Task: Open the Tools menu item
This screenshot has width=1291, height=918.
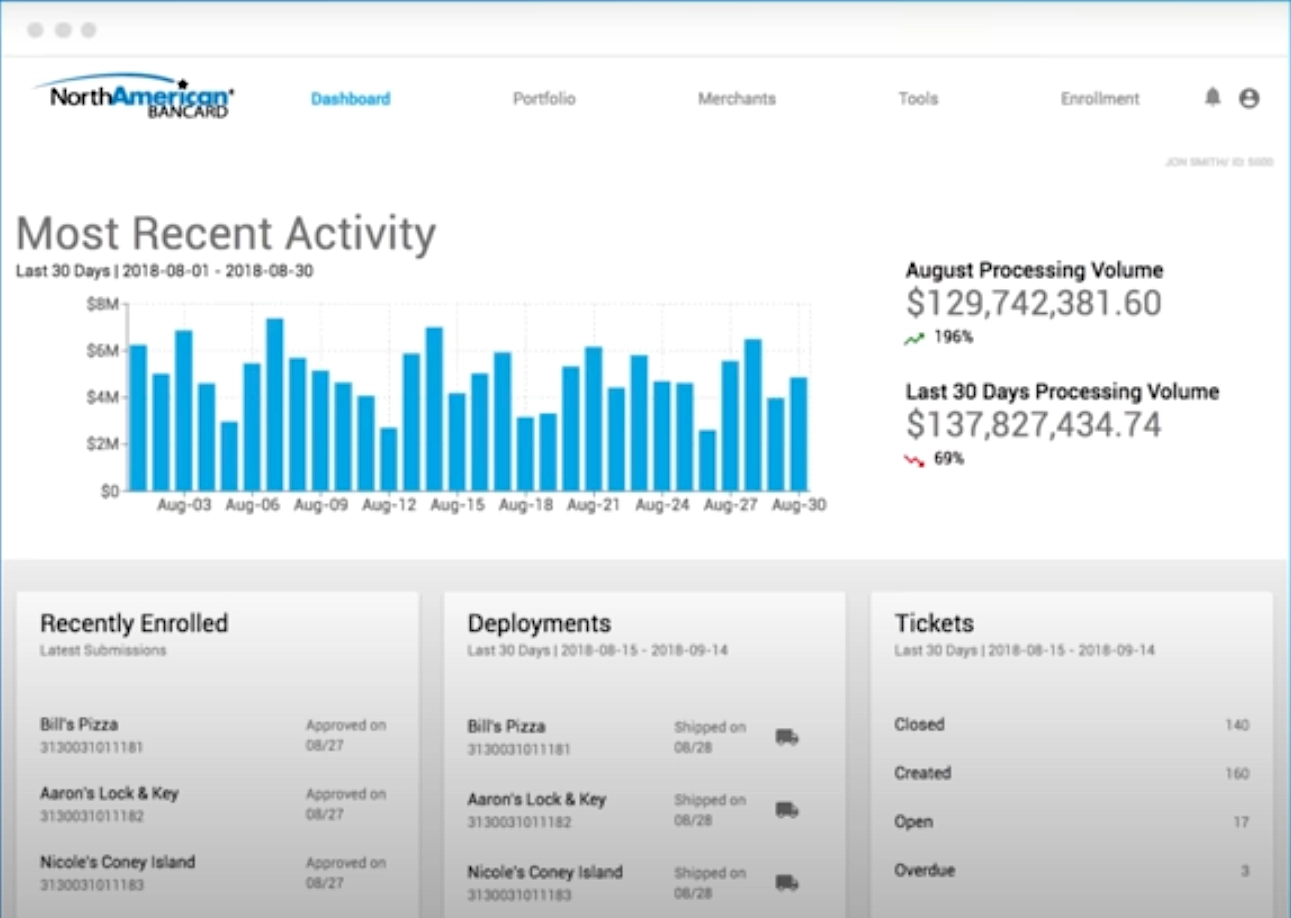Action: 918,99
